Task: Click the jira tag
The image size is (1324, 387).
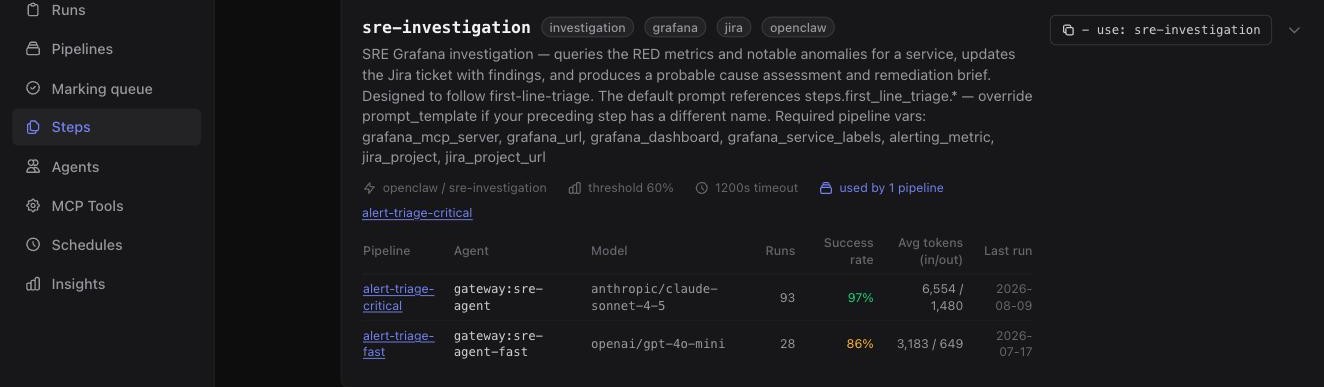Action: click(734, 28)
